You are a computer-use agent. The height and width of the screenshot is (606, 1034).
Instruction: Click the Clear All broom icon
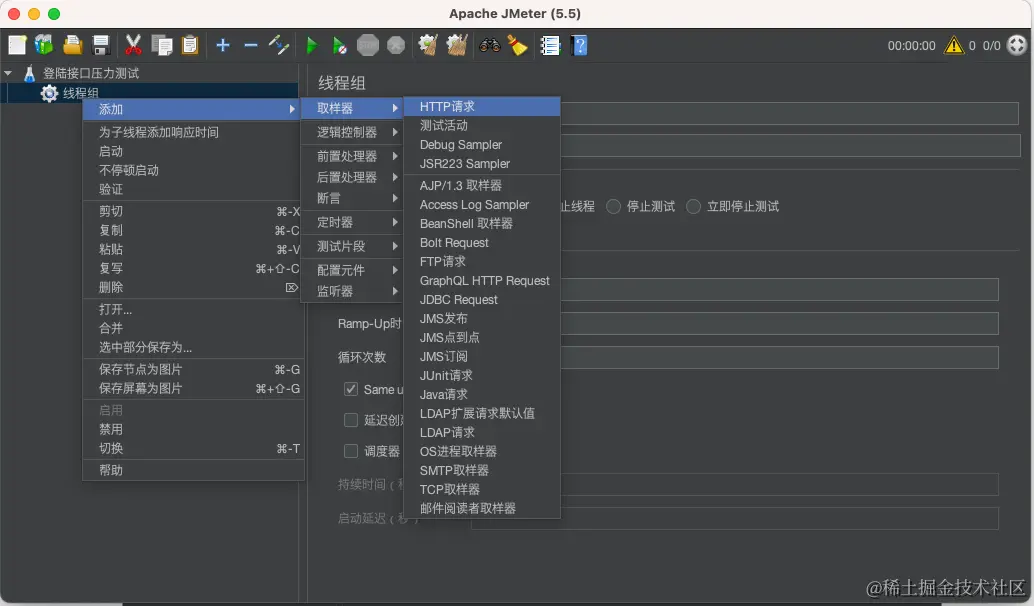click(x=458, y=45)
